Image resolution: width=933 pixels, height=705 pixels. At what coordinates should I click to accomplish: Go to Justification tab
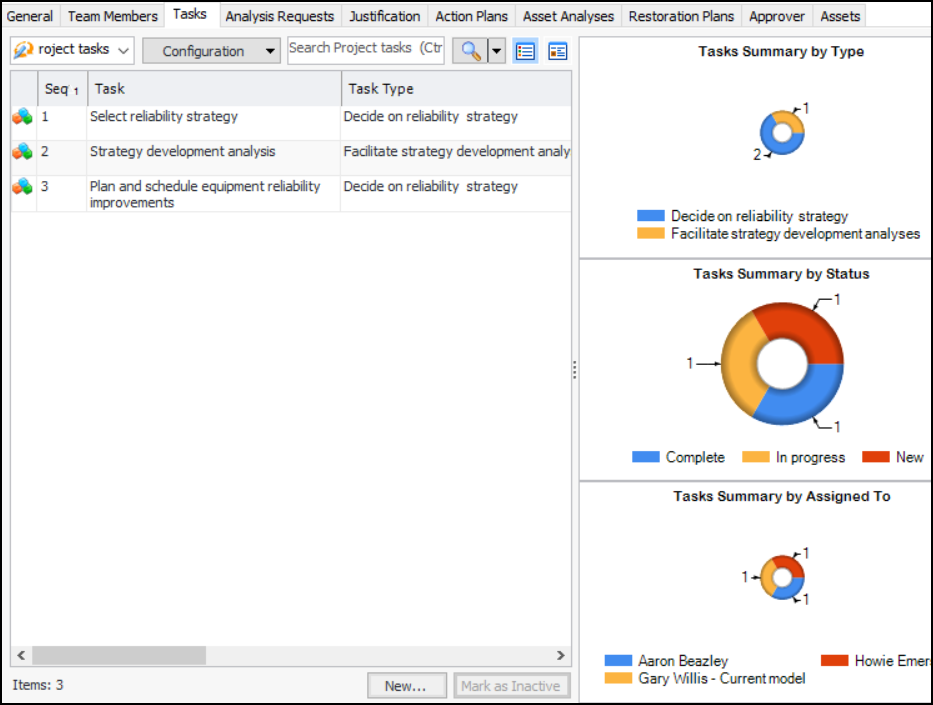(384, 16)
